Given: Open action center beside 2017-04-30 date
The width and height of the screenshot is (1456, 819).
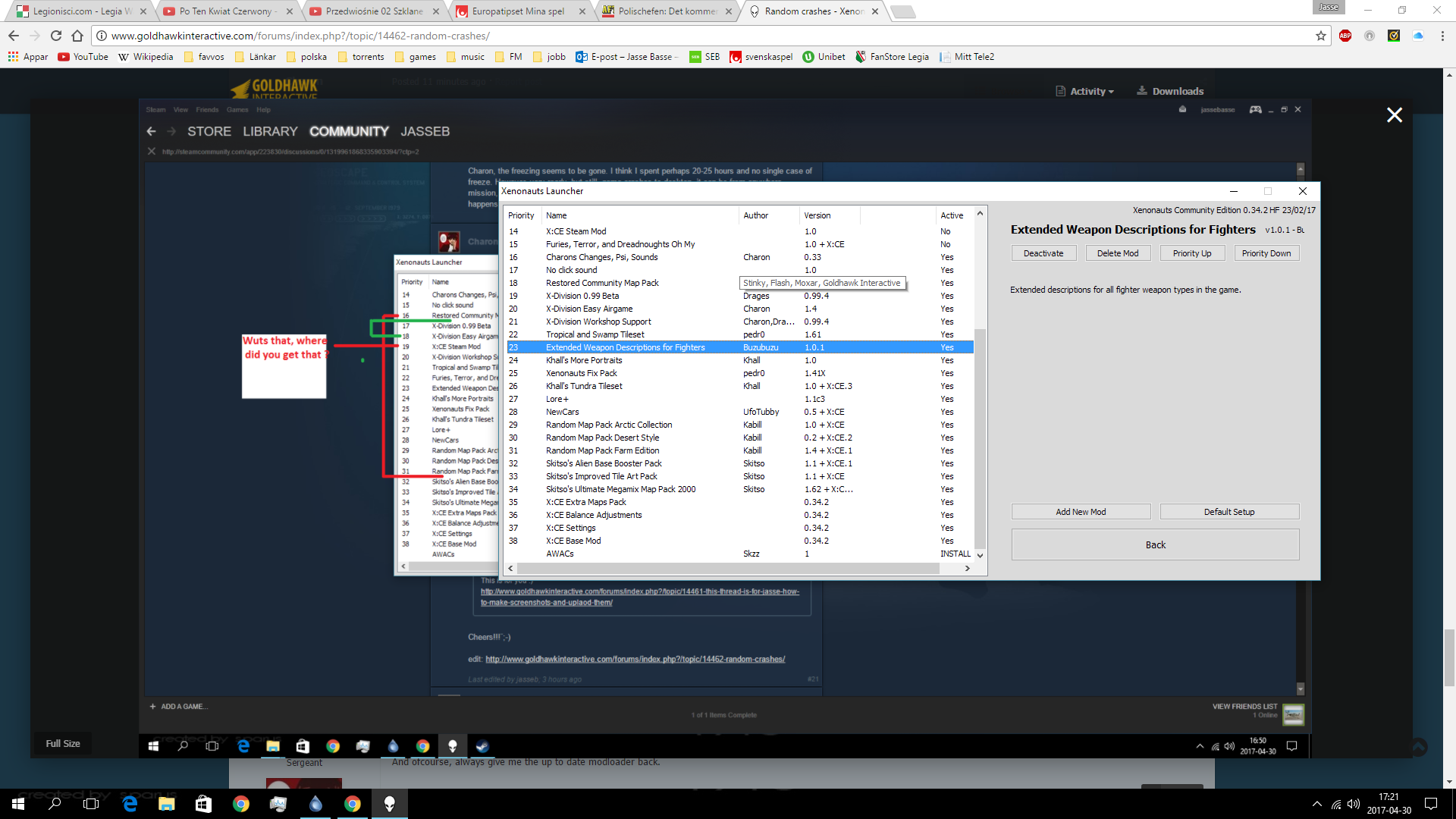Looking at the screenshot, I should pos(1431,804).
